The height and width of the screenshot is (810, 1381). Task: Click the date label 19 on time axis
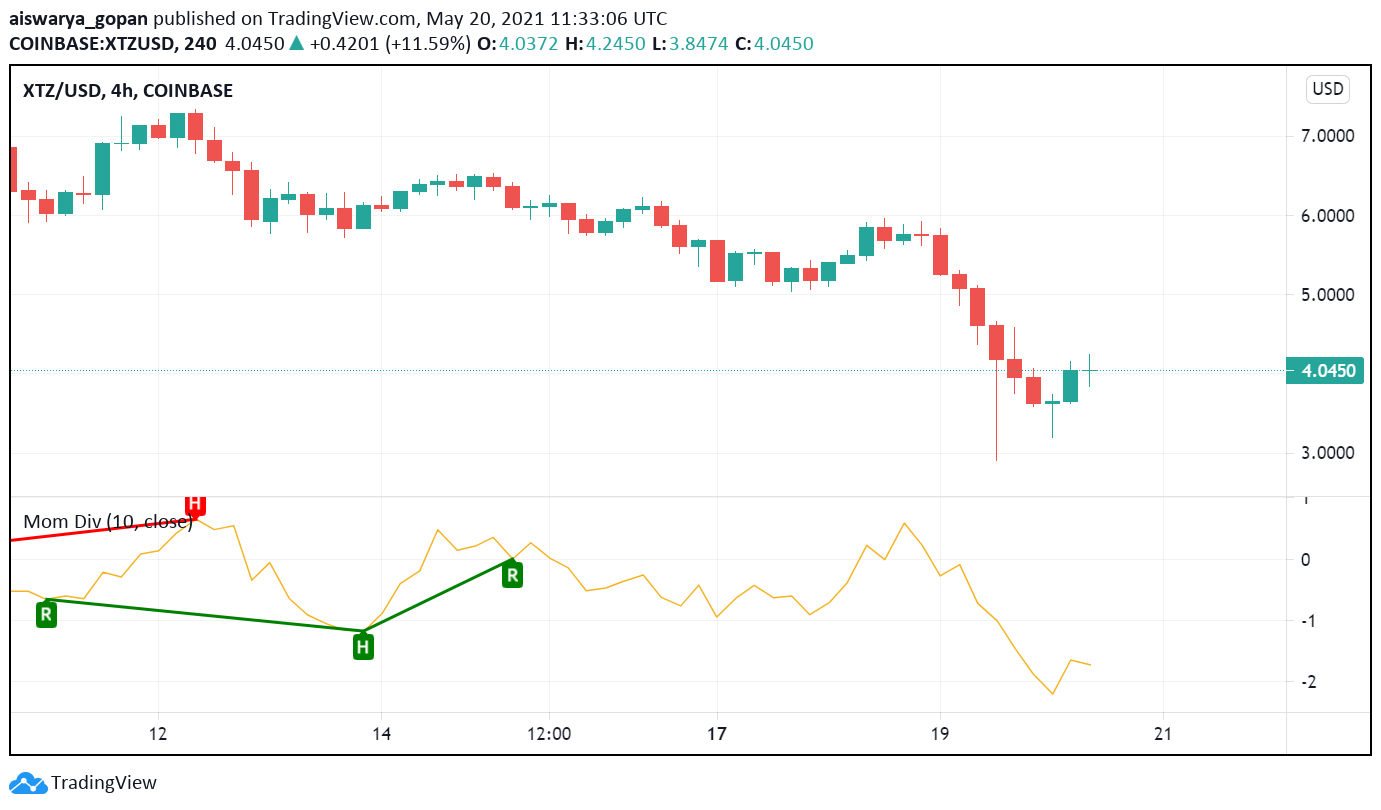point(939,733)
